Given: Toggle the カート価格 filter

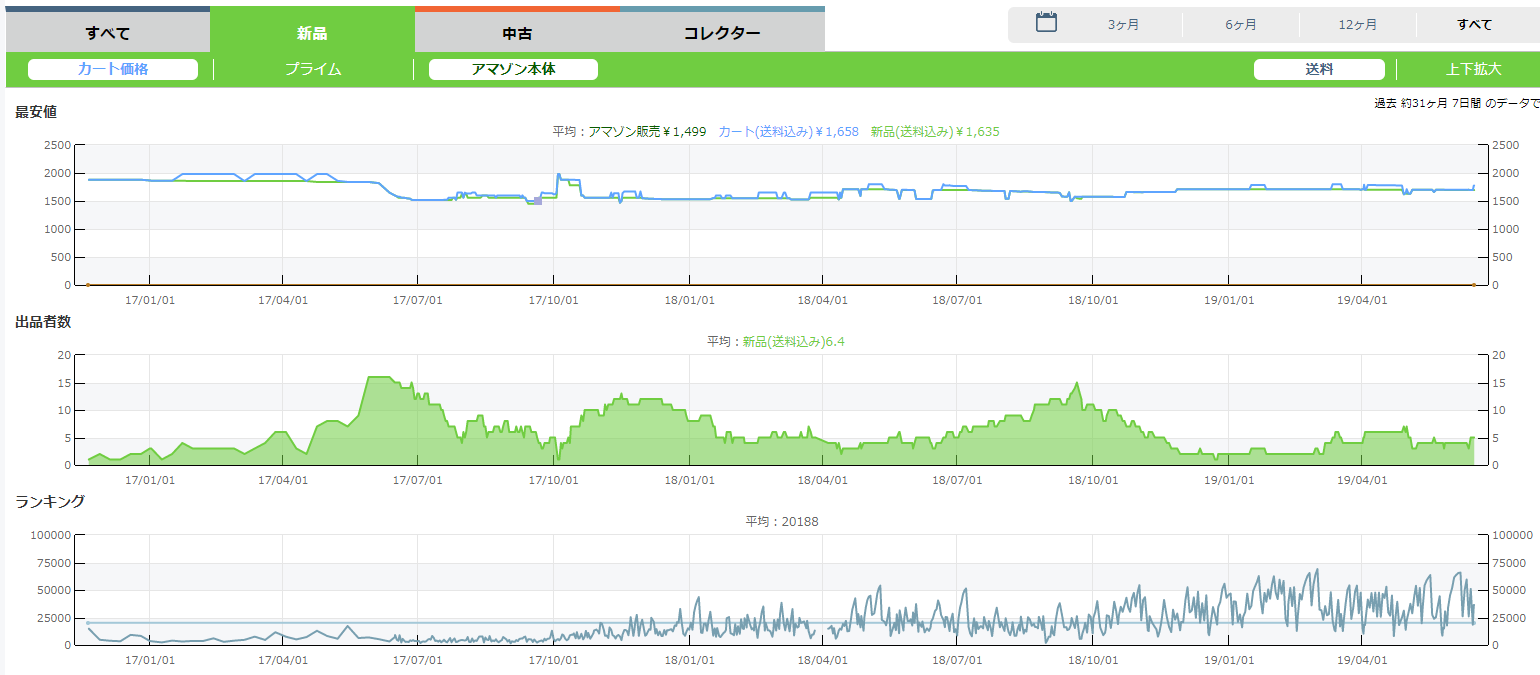Looking at the screenshot, I should (x=113, y=69).
